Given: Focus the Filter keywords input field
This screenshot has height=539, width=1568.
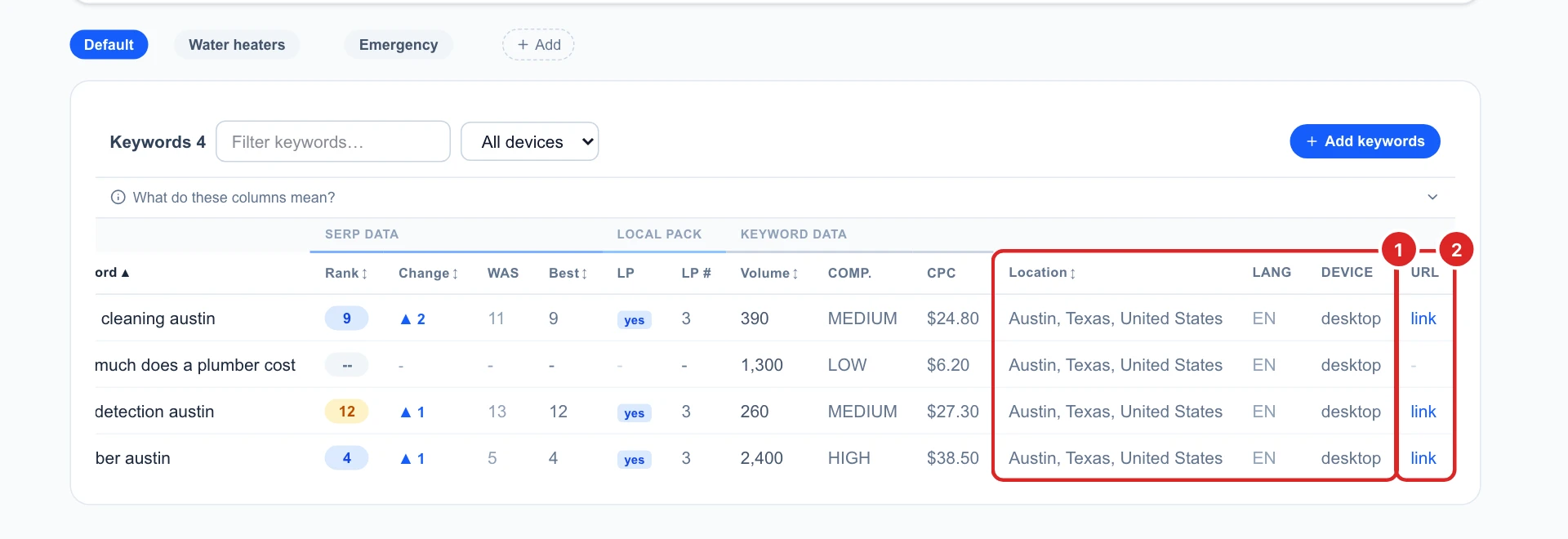Looking at the screenshot, I should click(333, 142).
